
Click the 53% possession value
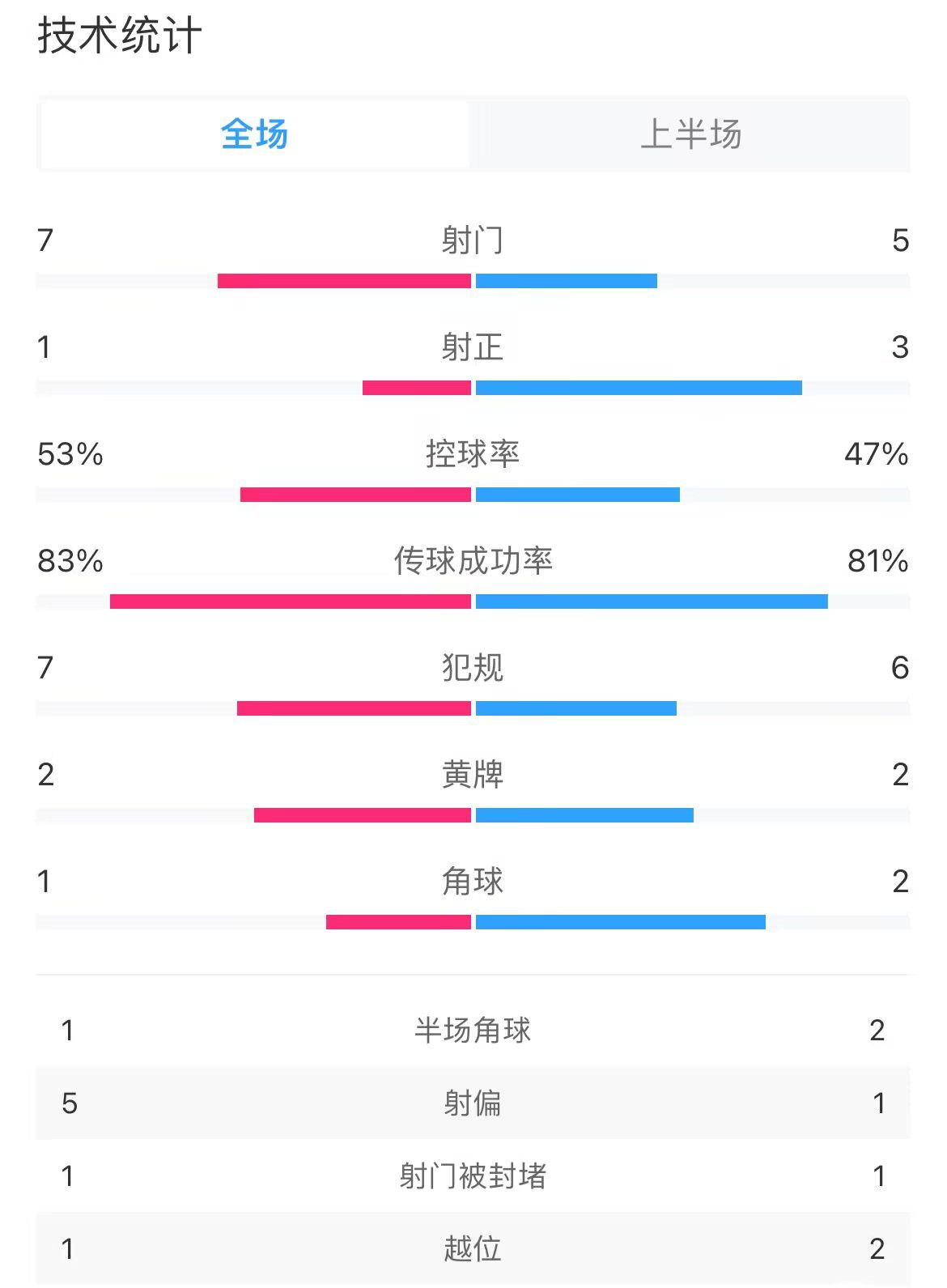coord(70,454)
